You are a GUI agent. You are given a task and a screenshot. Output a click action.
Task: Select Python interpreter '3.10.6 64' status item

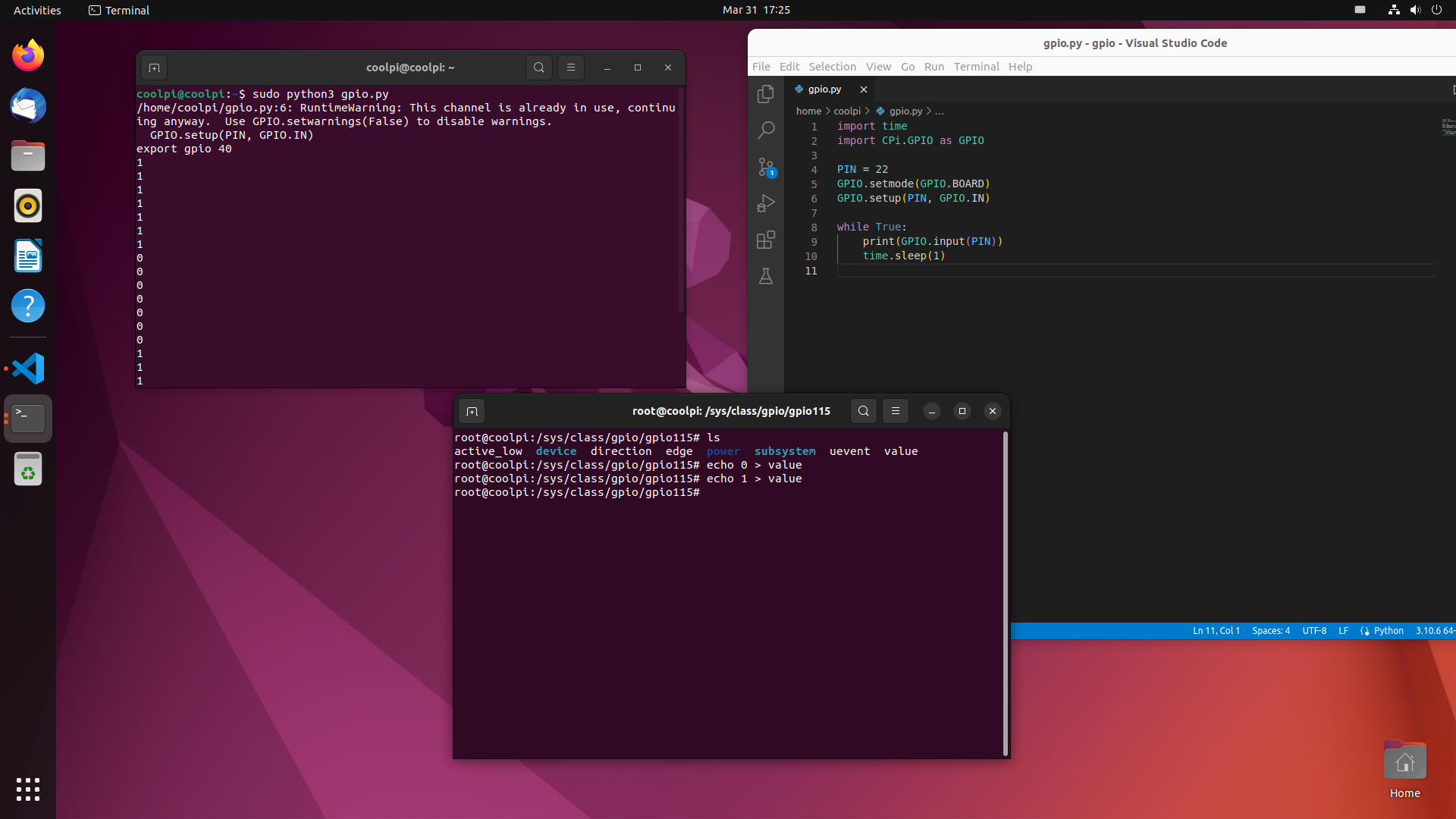click(x=1434, y=631)
